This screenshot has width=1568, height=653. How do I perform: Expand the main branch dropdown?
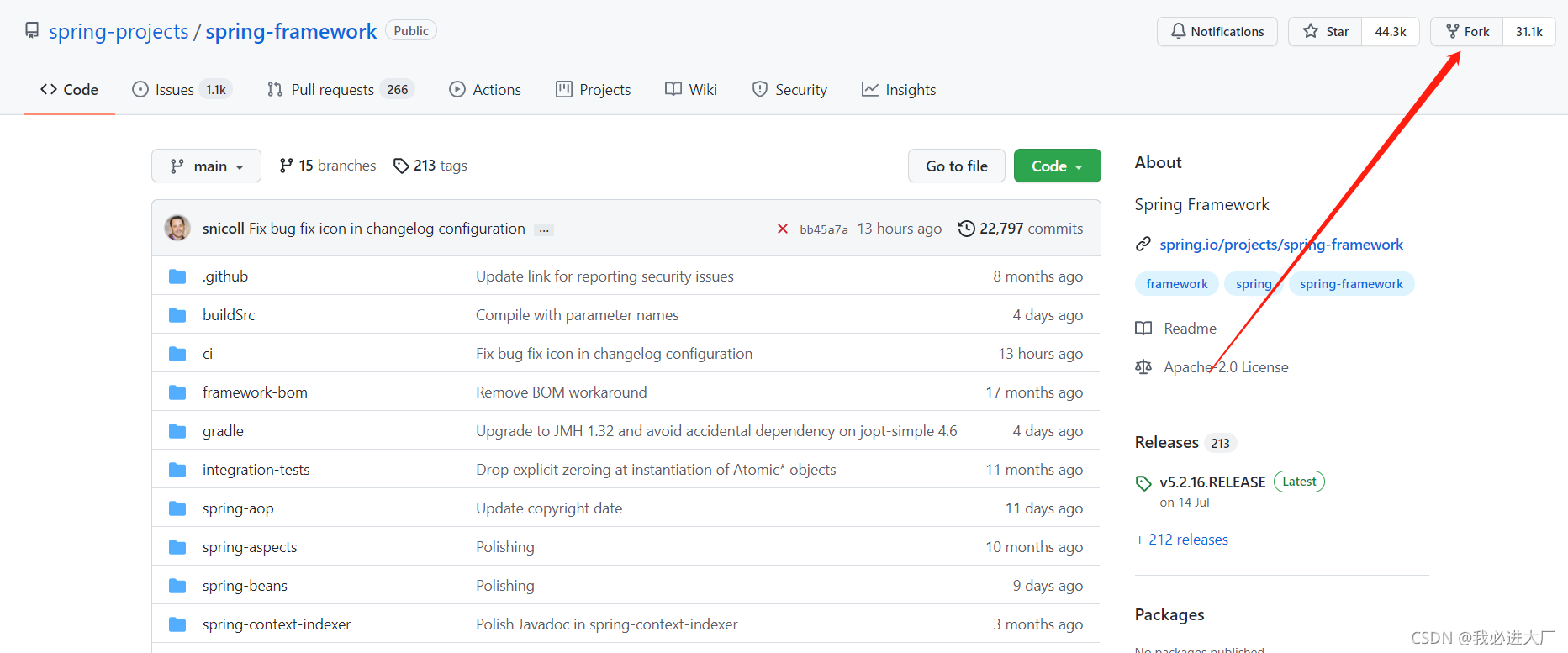(x=206, y=166)
